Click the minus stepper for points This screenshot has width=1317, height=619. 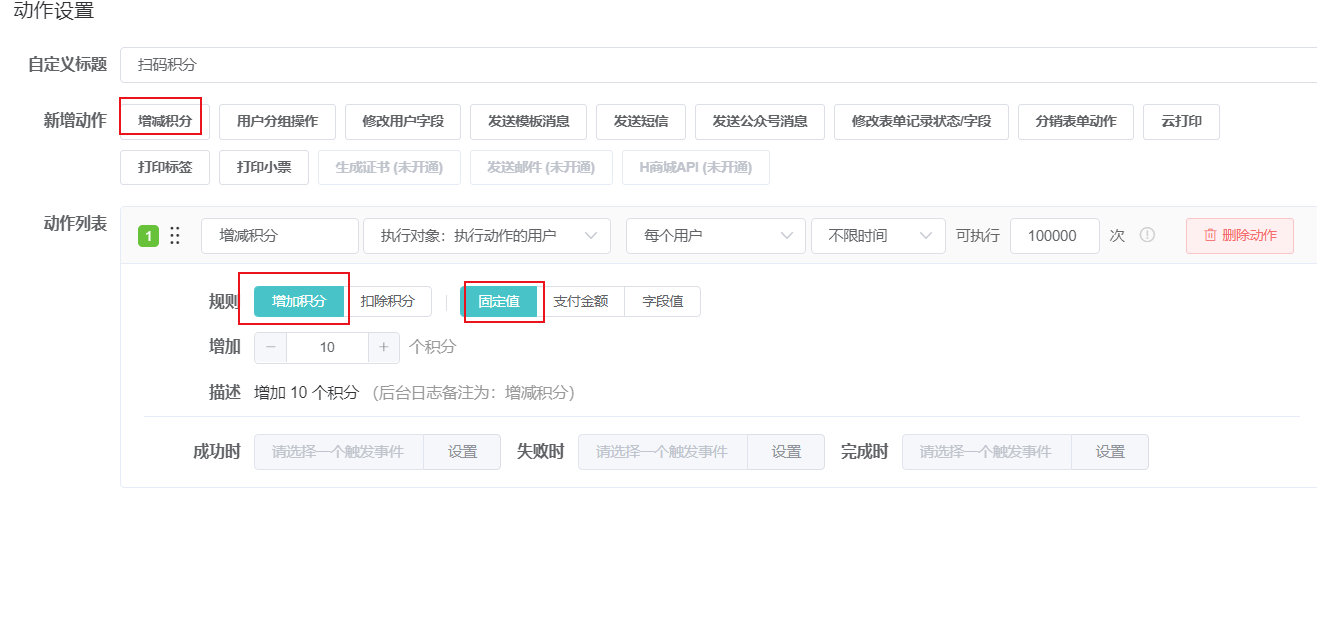pos(271,348)
